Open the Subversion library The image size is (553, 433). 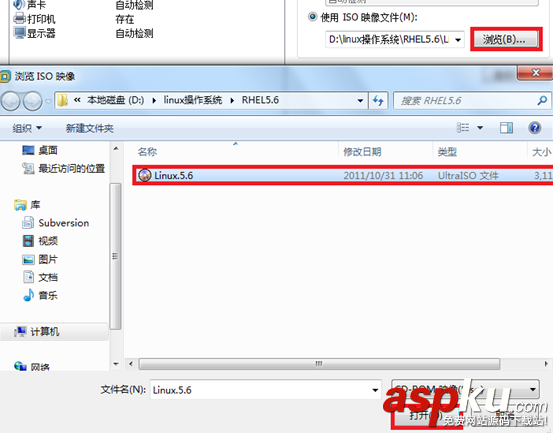click(x=56, y=223)
